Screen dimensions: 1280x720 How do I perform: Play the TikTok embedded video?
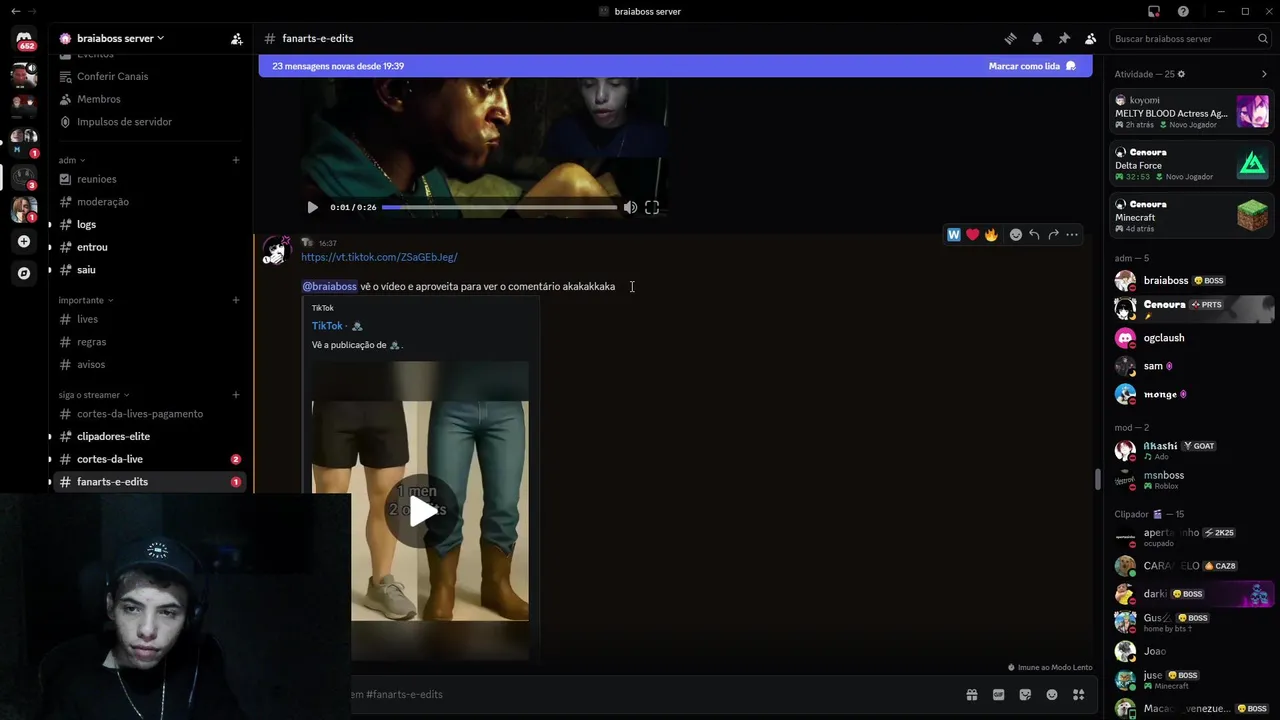(420, 511)
